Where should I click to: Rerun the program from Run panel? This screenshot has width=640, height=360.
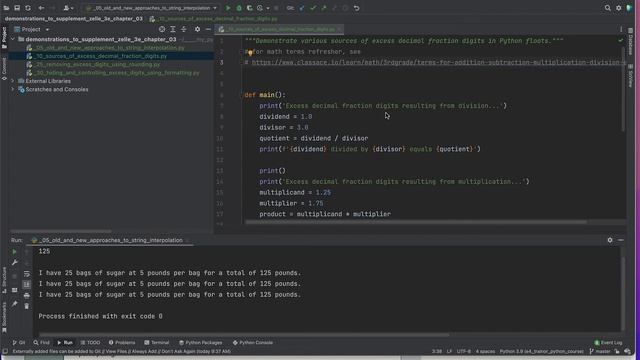coord(14,252)
